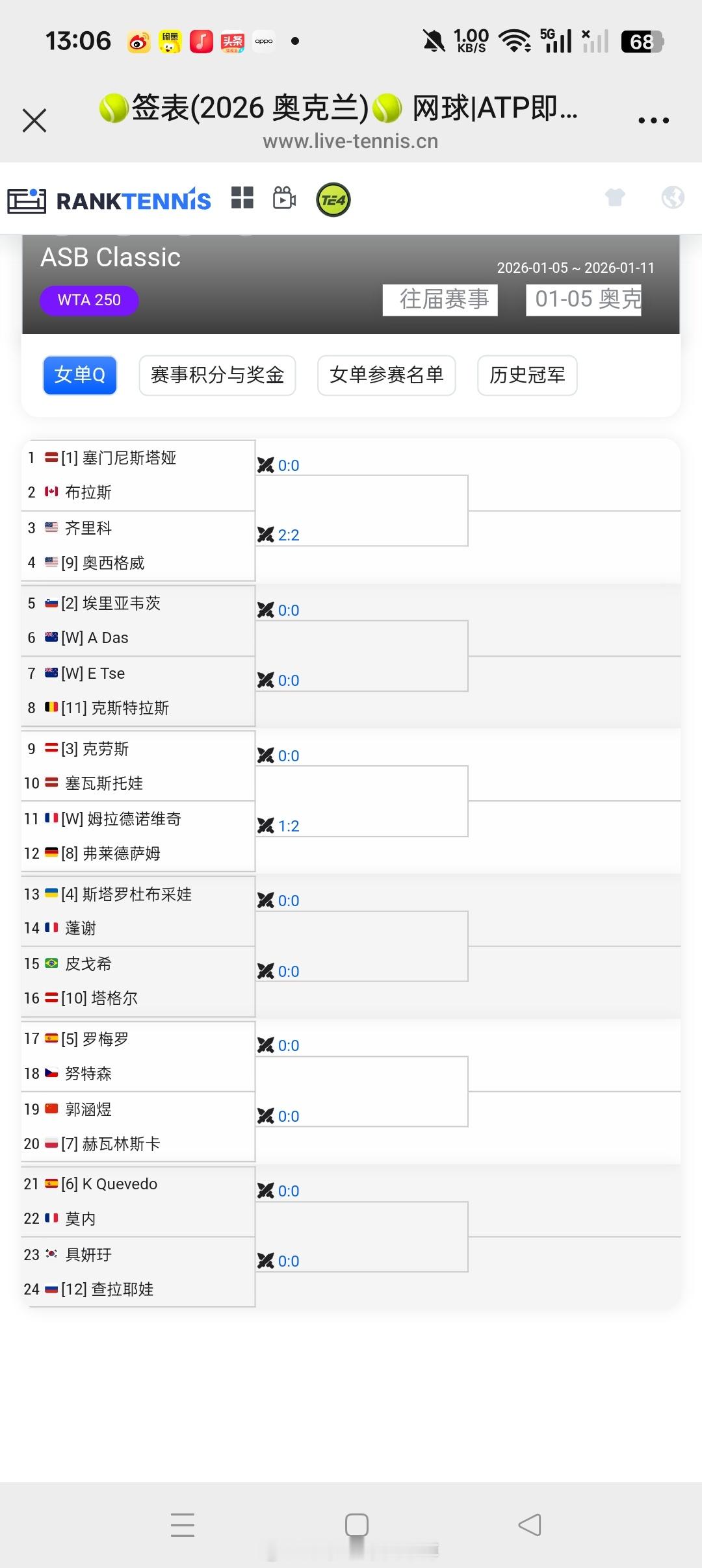Viewport: 702px width, 1568px height.
Task: Tap the t-shirt theme icon
Action: point(615,197)
